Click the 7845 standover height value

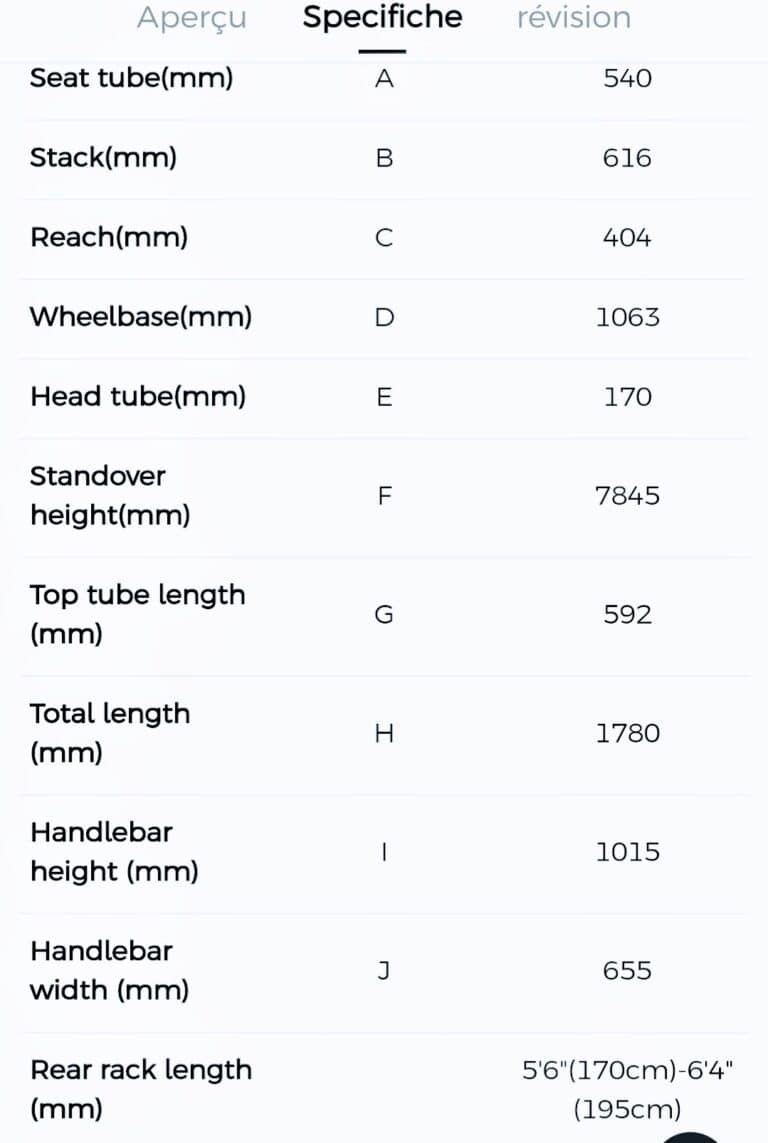(627, 496)
